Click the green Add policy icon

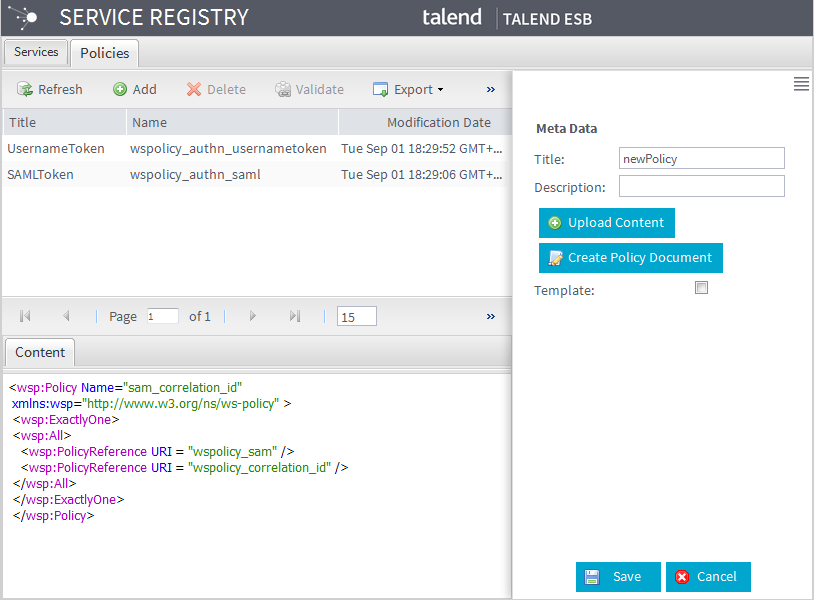point(120,89)
